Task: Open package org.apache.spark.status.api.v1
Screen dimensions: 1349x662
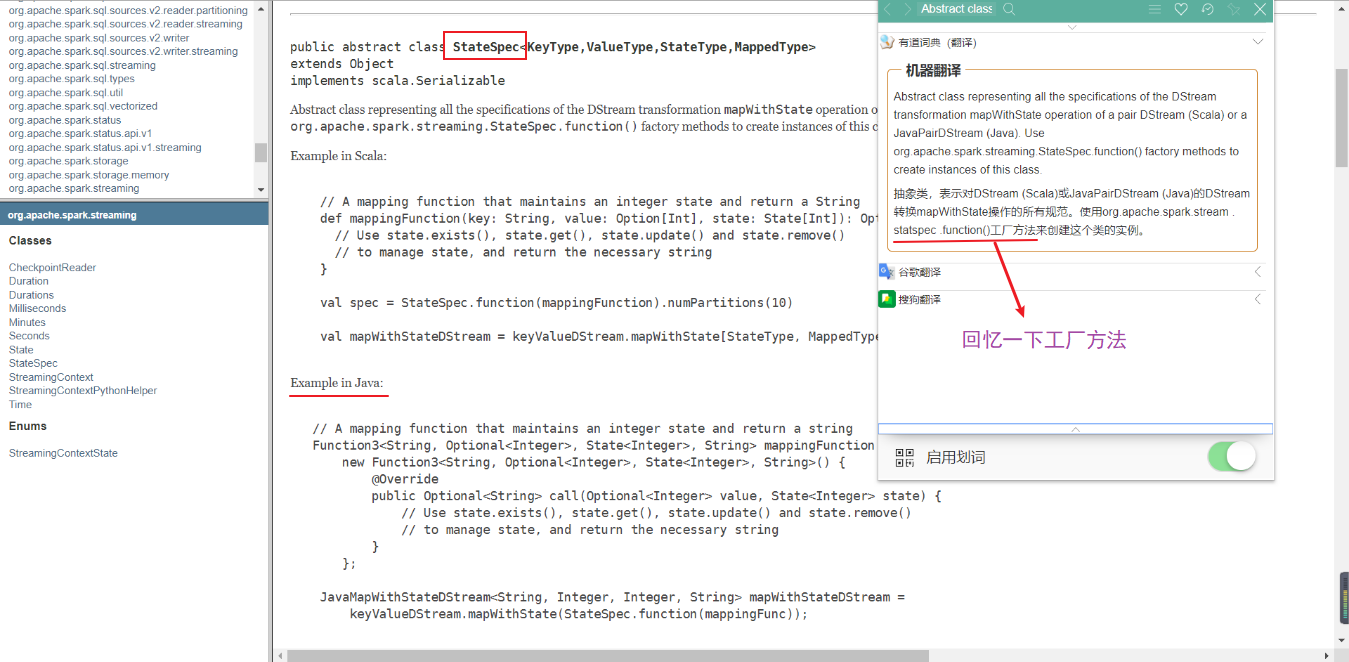Action: 80,133
